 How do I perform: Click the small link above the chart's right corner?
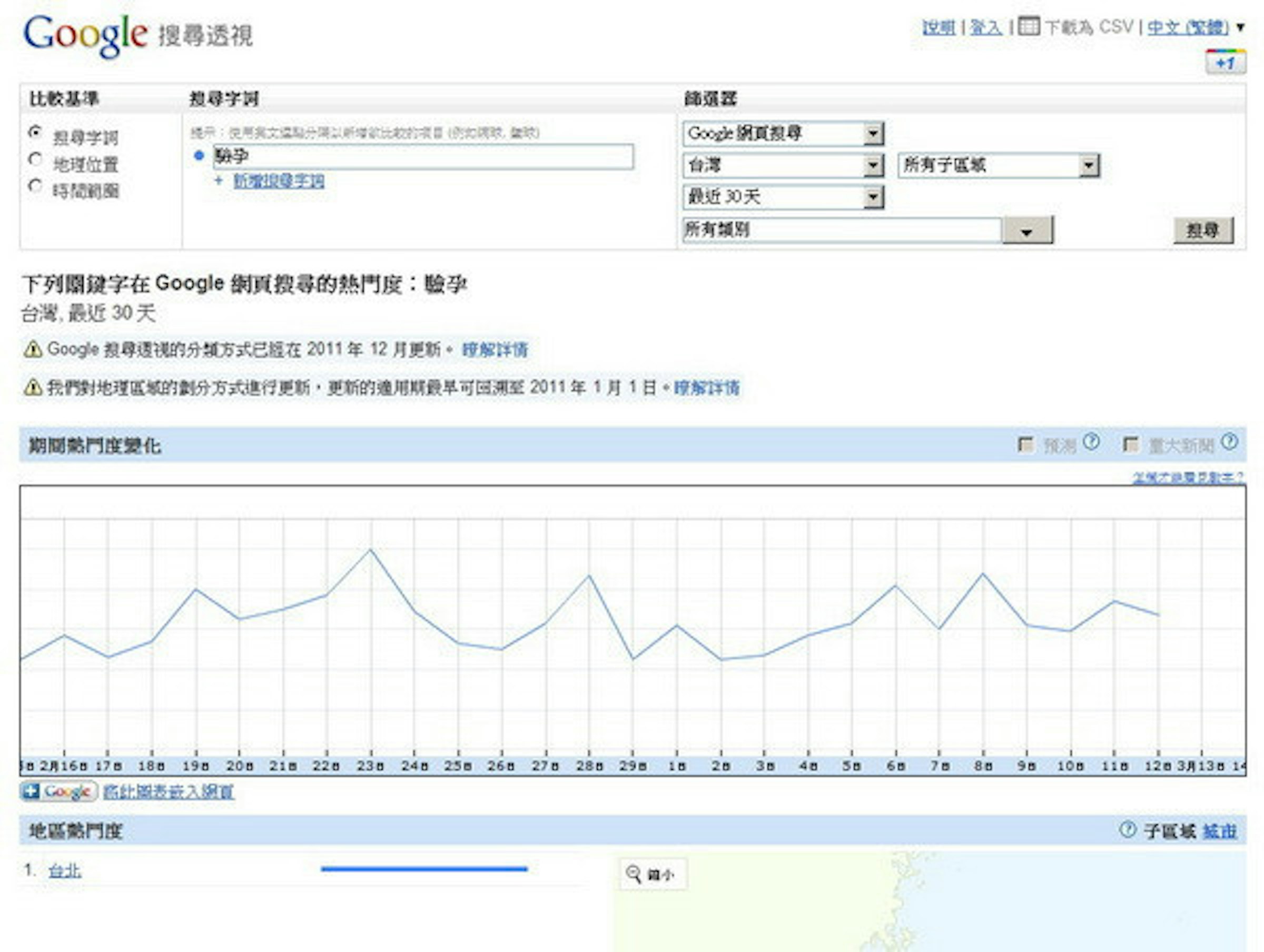(1188, 477)
